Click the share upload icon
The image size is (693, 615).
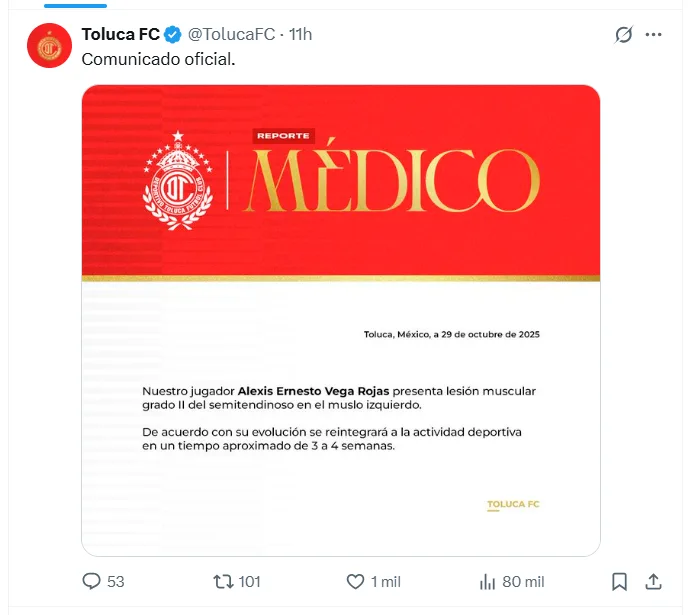pyautogui.click(x=653, y=581)
